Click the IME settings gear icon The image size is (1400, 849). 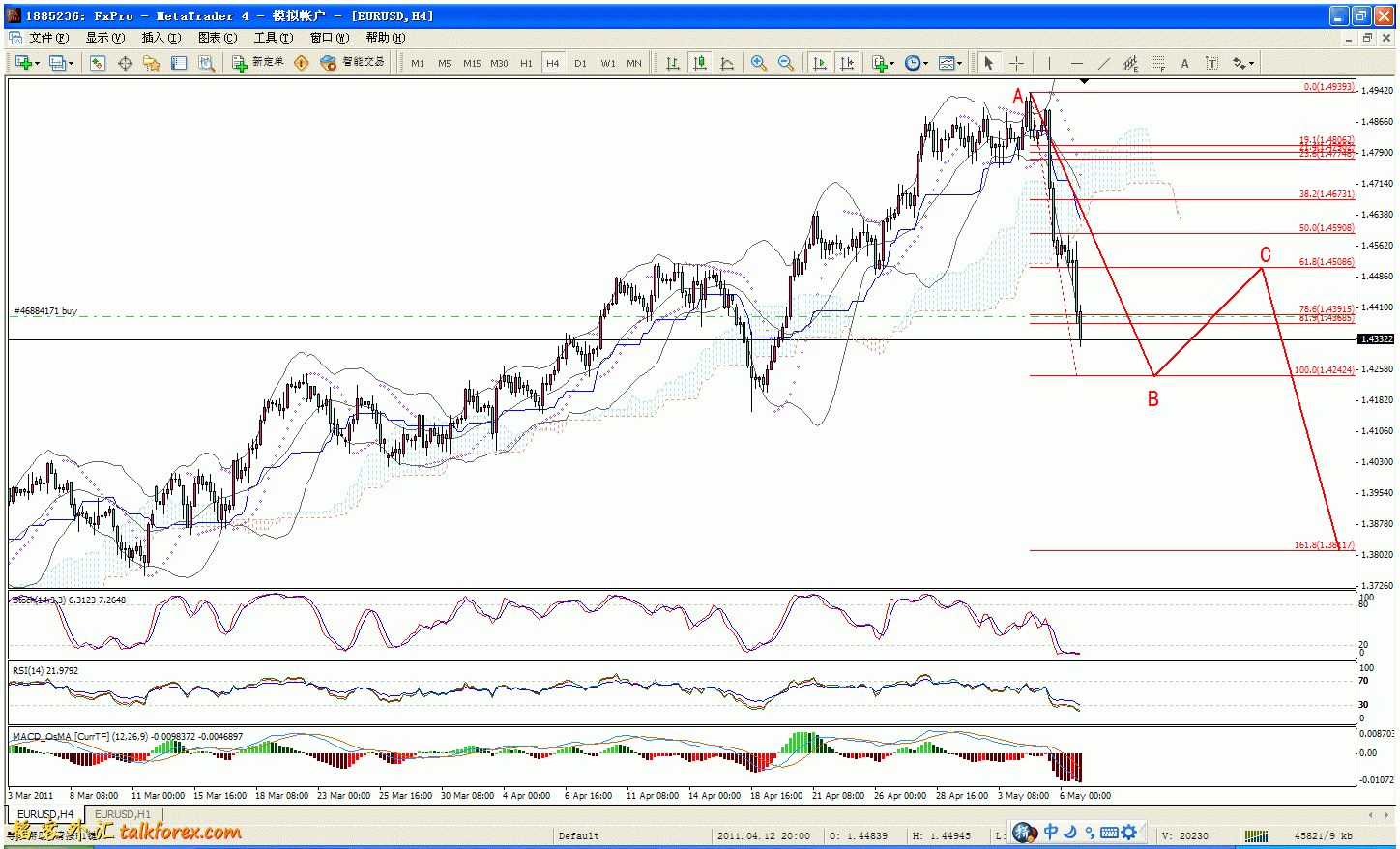(1128, 832)
